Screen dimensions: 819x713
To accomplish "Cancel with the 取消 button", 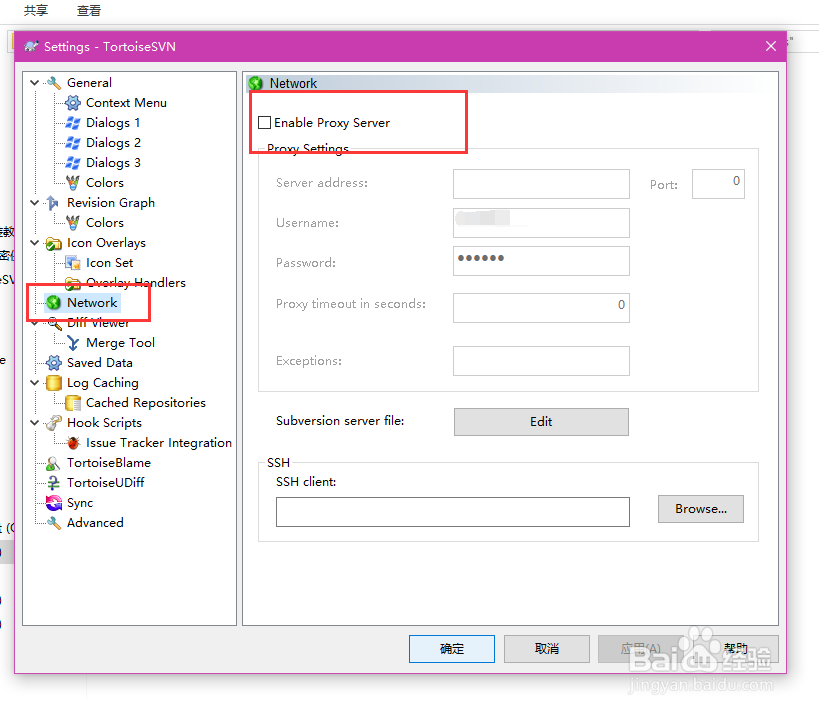I will [x=547, y=649].
